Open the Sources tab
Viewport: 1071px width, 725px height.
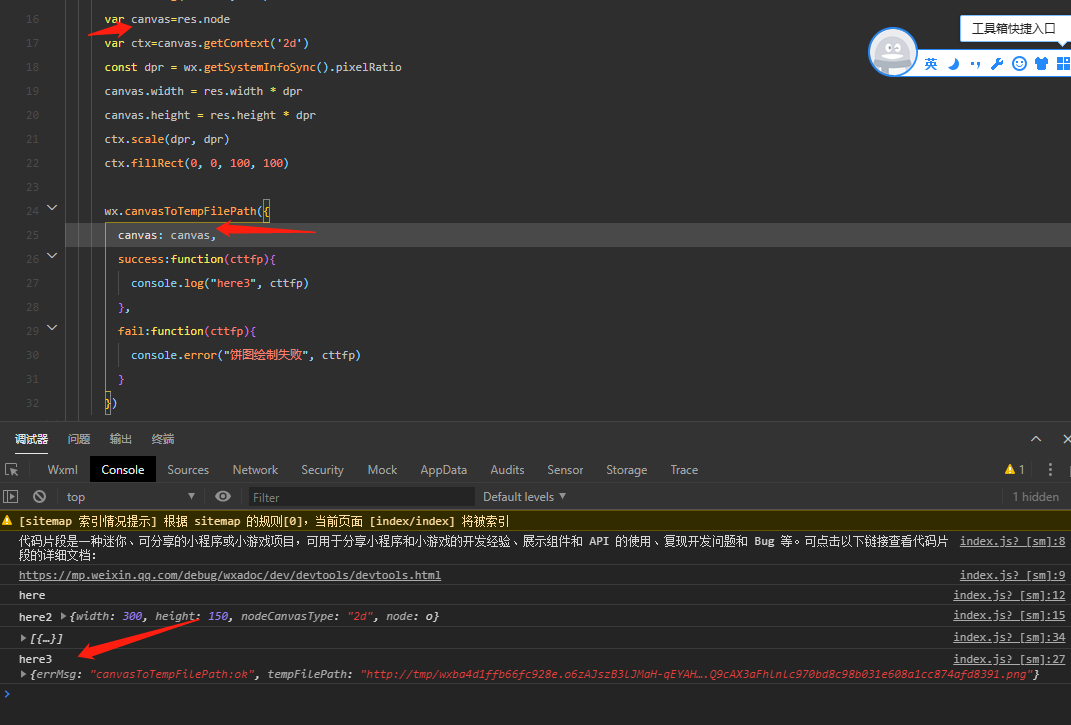[x=188, y=469]
